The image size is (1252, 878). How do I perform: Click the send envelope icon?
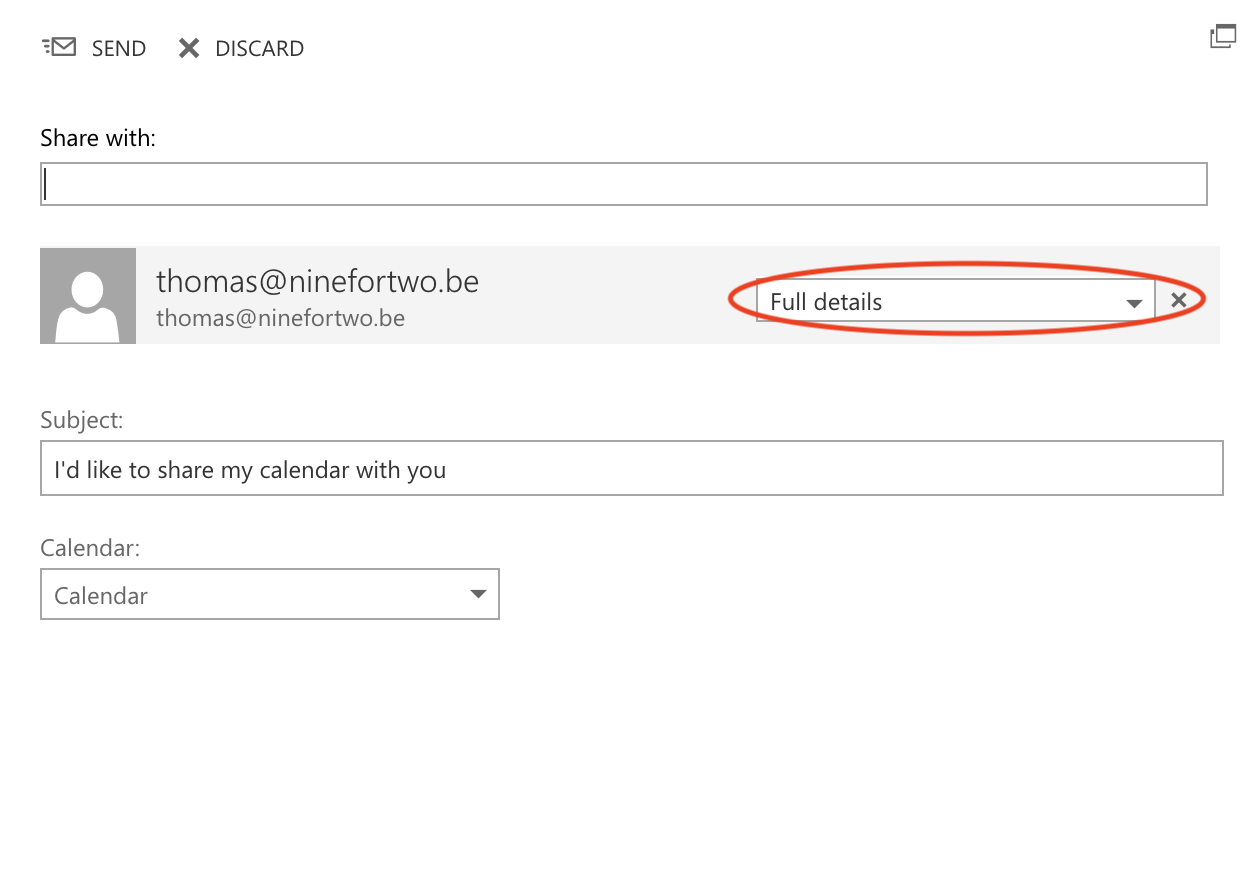click(59, 47)
